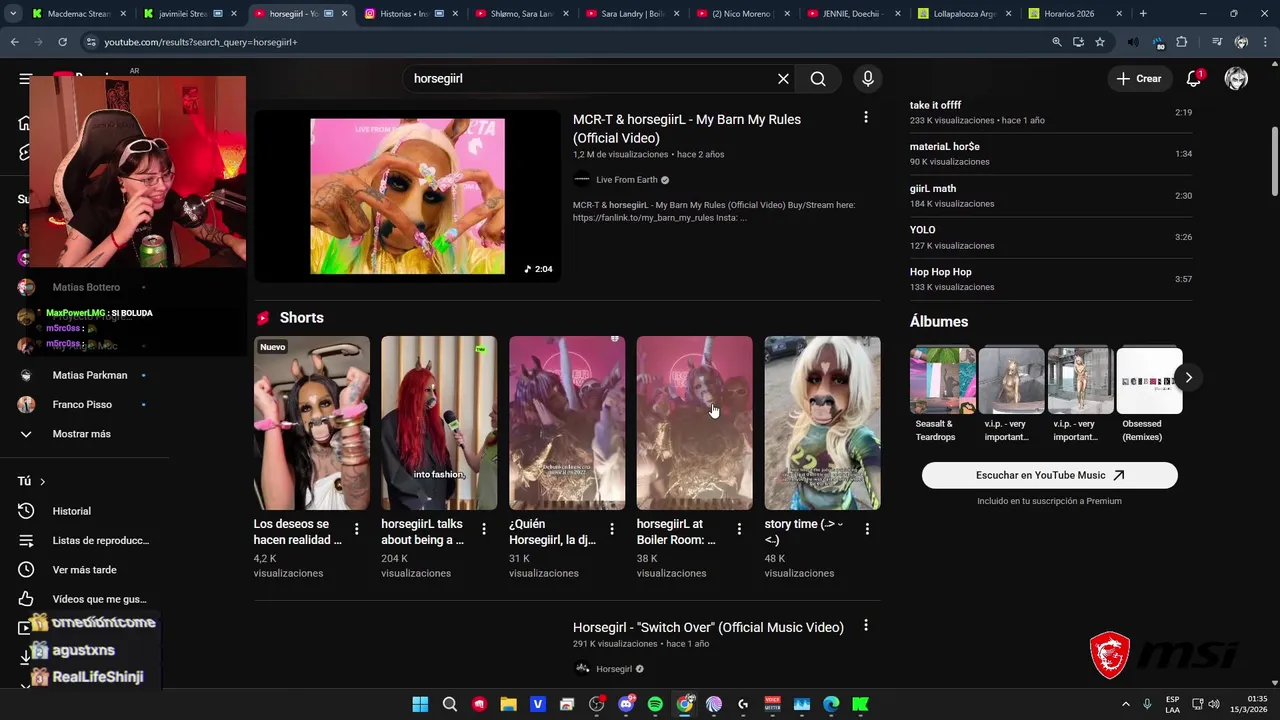Play the song giirL math

pyautogui.click(x=1050, y=196)
